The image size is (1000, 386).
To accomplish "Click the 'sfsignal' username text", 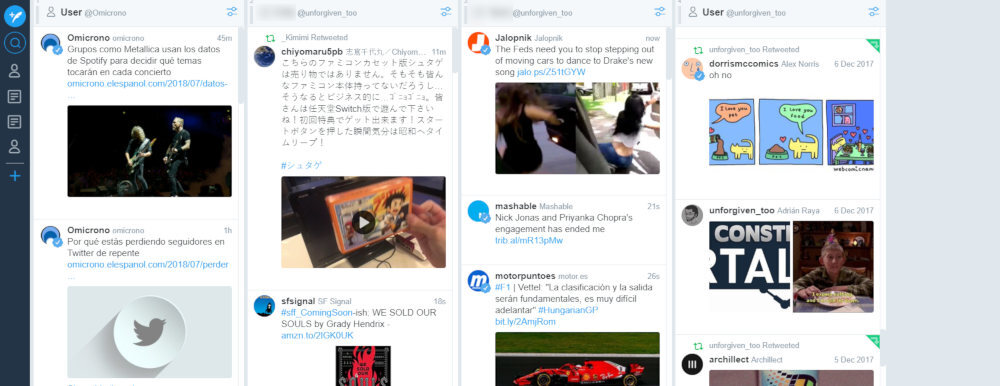I will [298, 301].
